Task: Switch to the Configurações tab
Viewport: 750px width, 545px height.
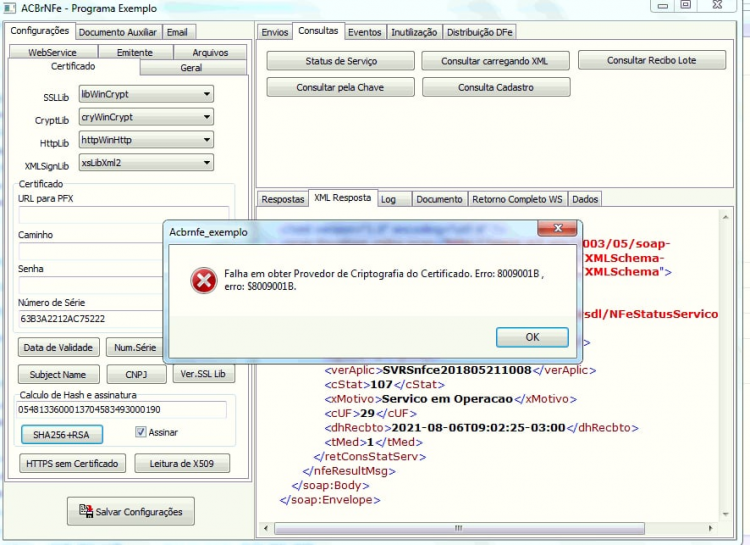Action: coord(39,31)
